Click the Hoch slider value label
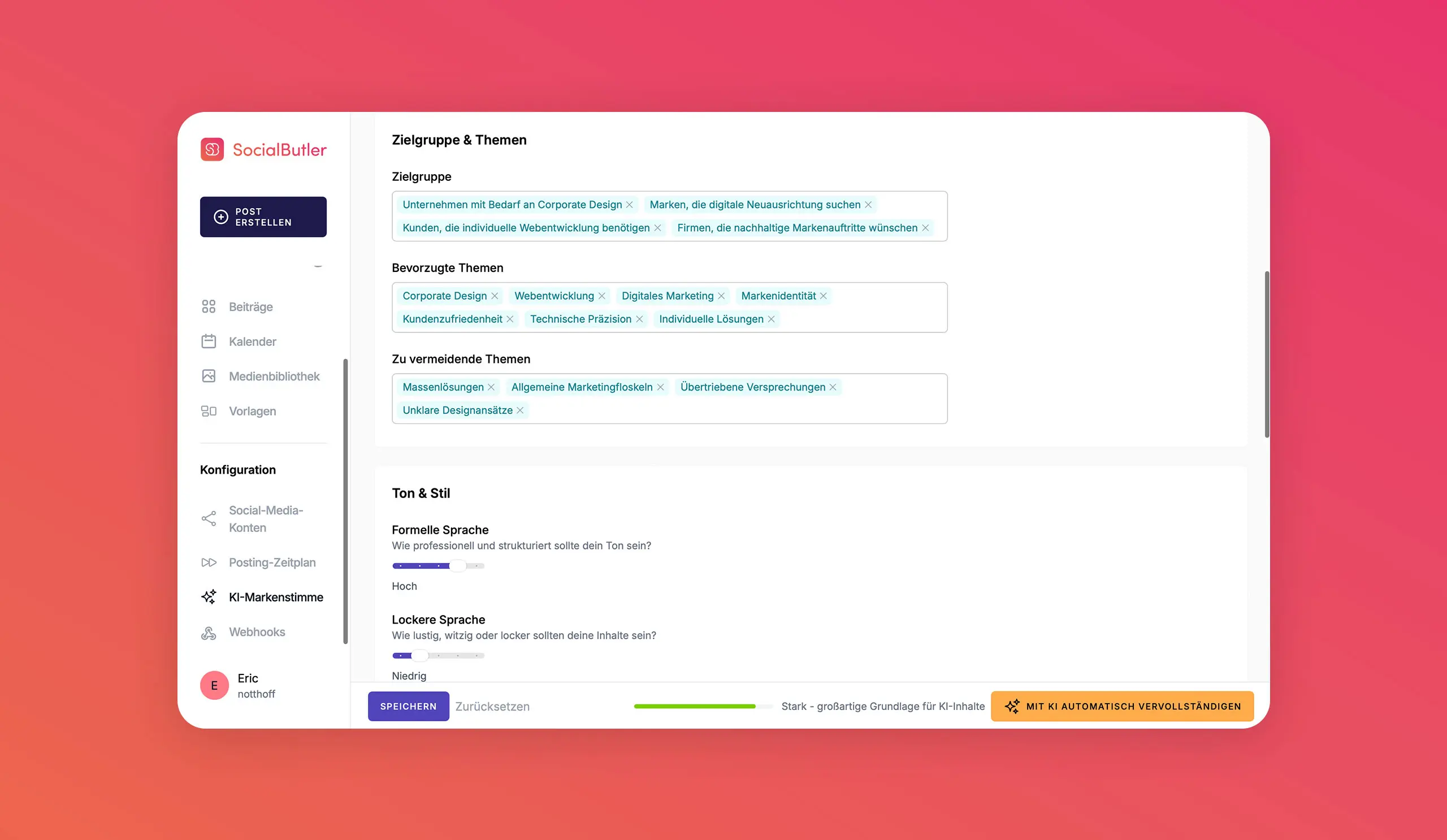 click(x=404, y=586)
